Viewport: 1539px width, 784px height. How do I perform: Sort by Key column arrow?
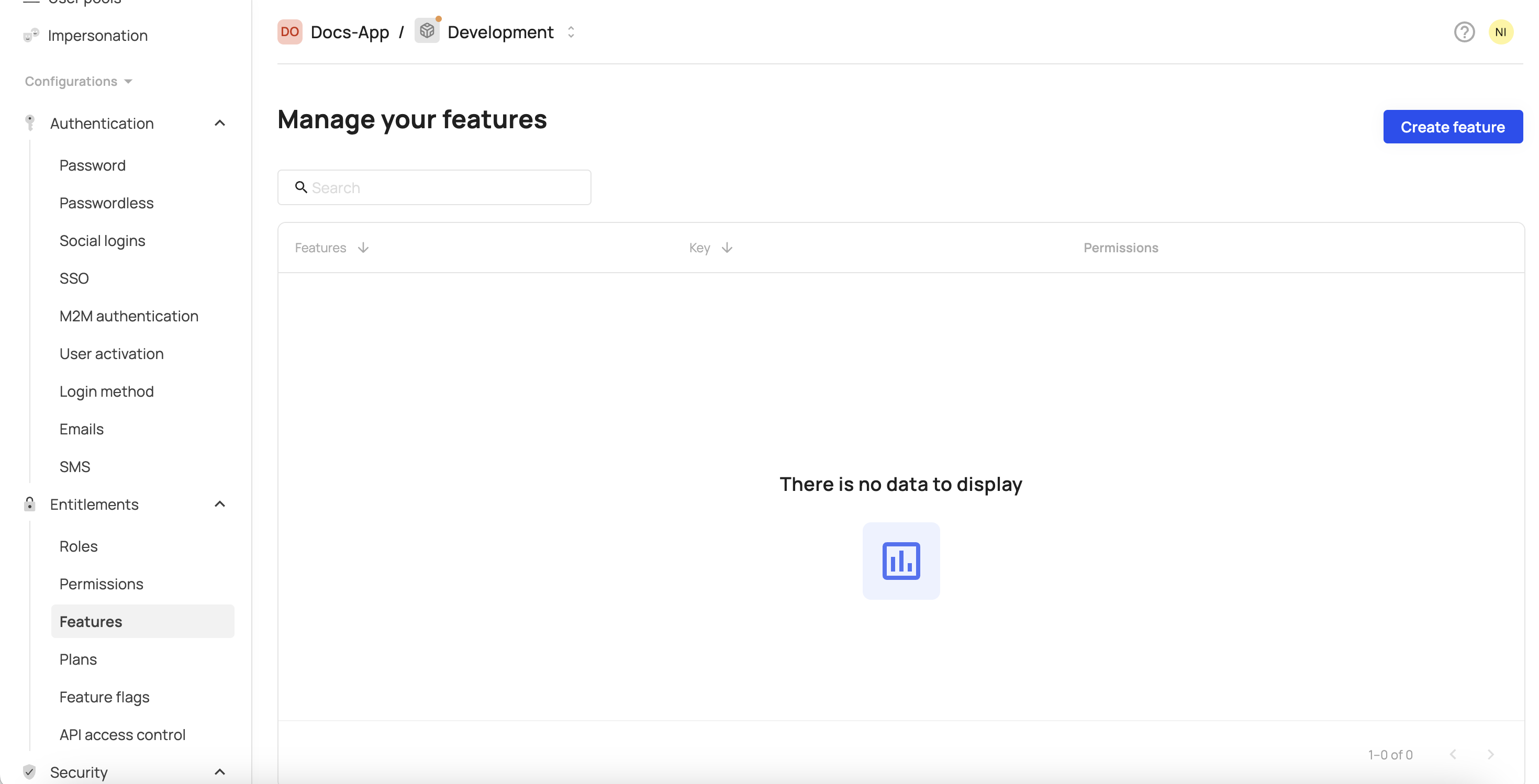(727, 248)
